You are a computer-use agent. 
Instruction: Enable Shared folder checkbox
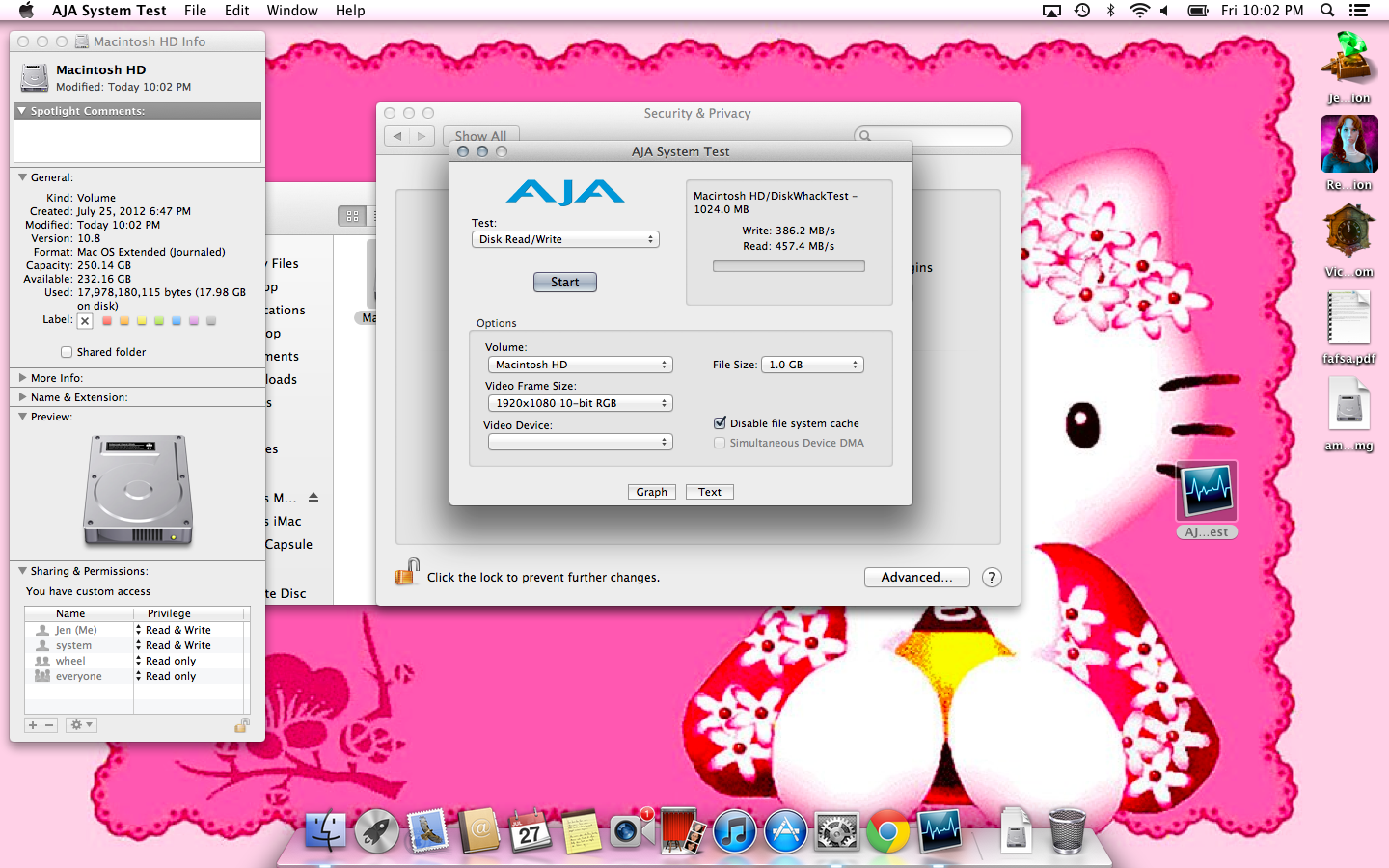(x=67, y=352)
